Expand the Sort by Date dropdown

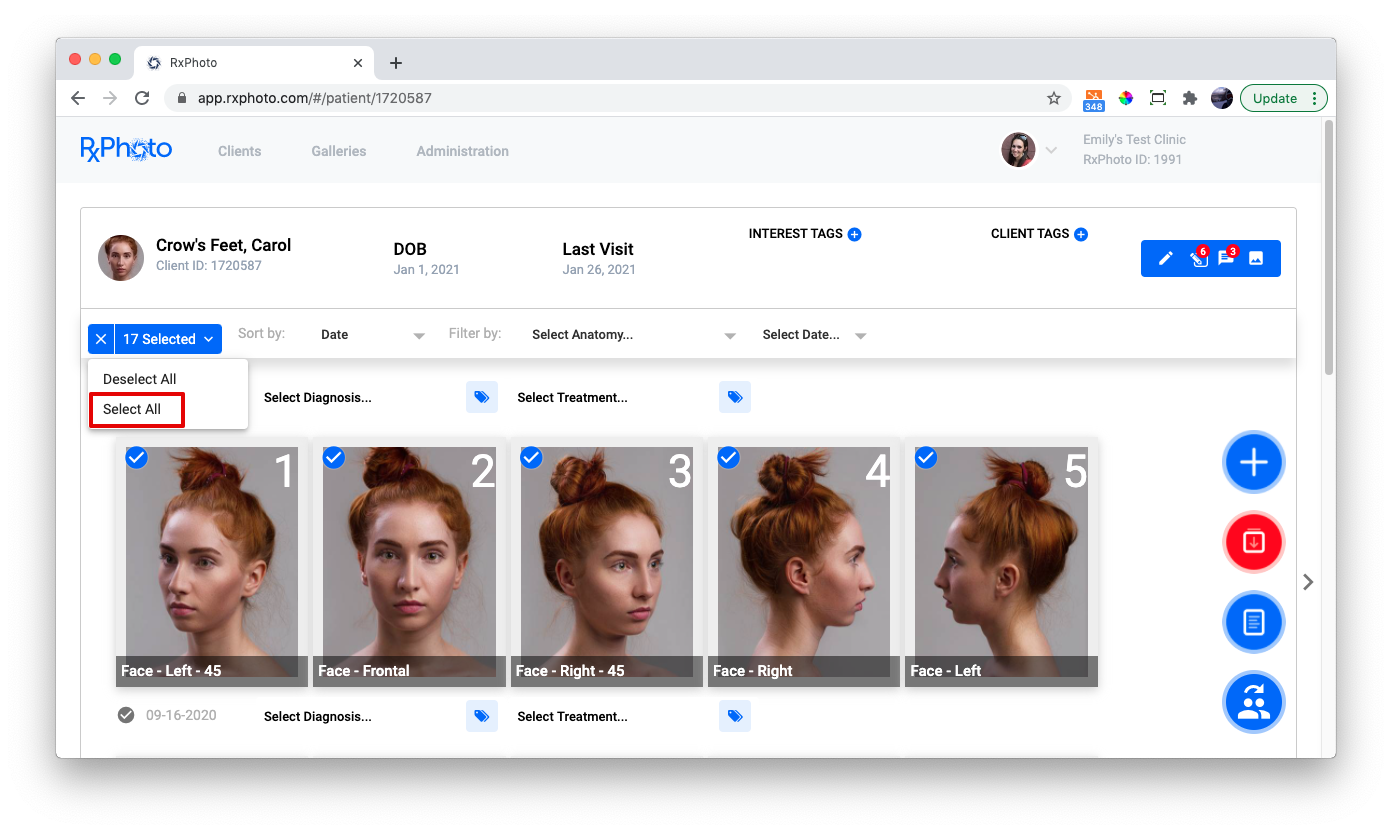pyautogui.click(x=372, y=335)
